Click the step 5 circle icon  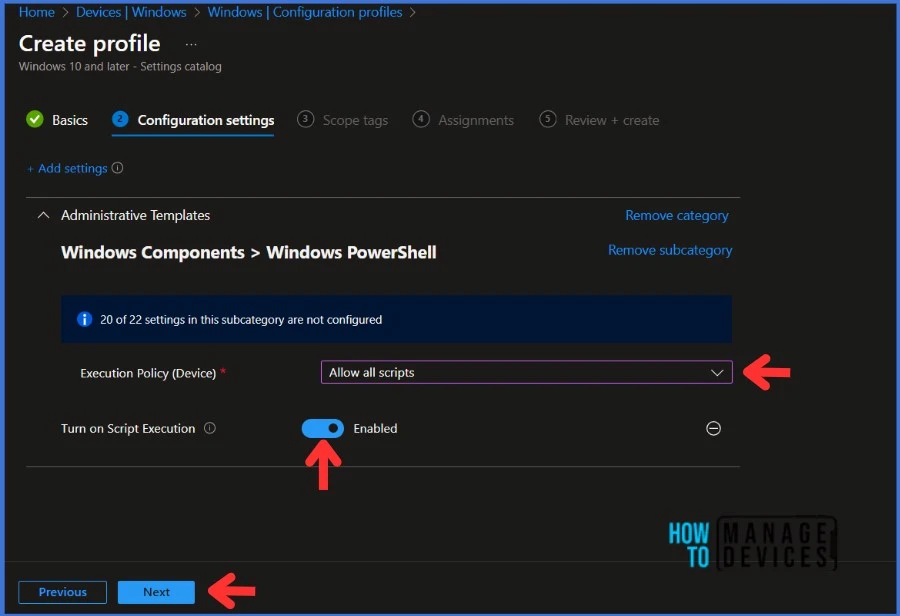pos(548,119)
